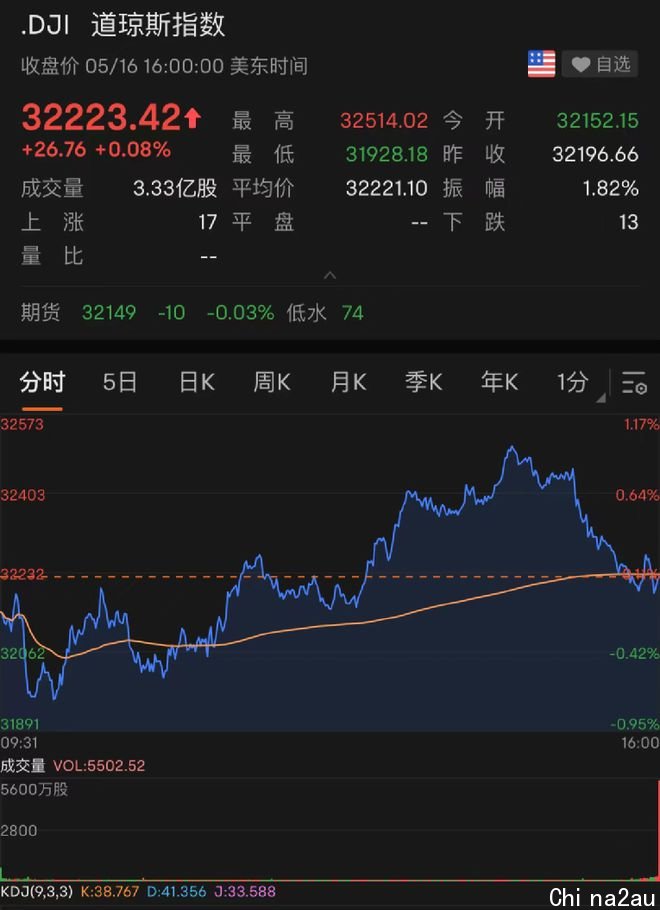Add index to 自选 watchlist
The width and height of the screenshot is (660, 910).
click(x=600, y=64)
